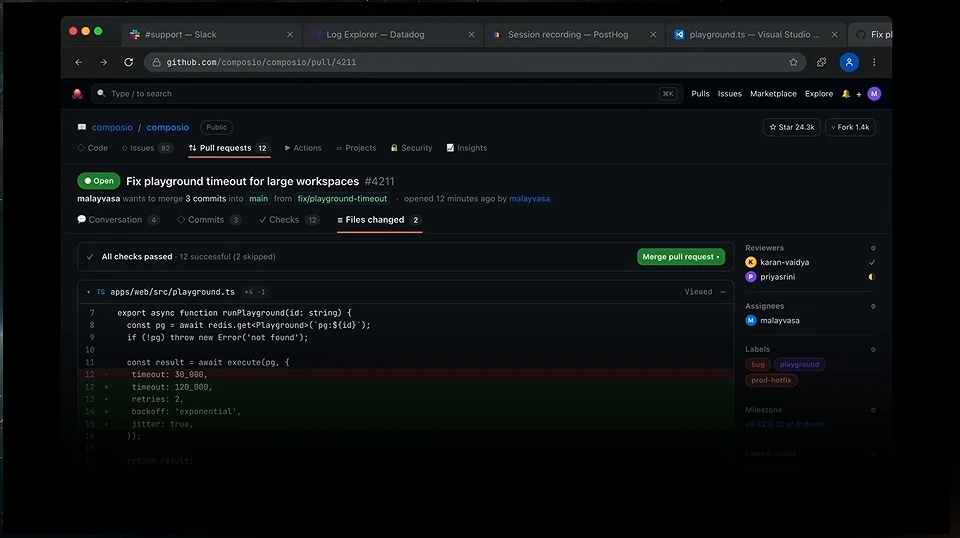Bookmark this page with the star icon
Image resolution: width=960 pixels, height=538 pixels.
tap(793, 62)
